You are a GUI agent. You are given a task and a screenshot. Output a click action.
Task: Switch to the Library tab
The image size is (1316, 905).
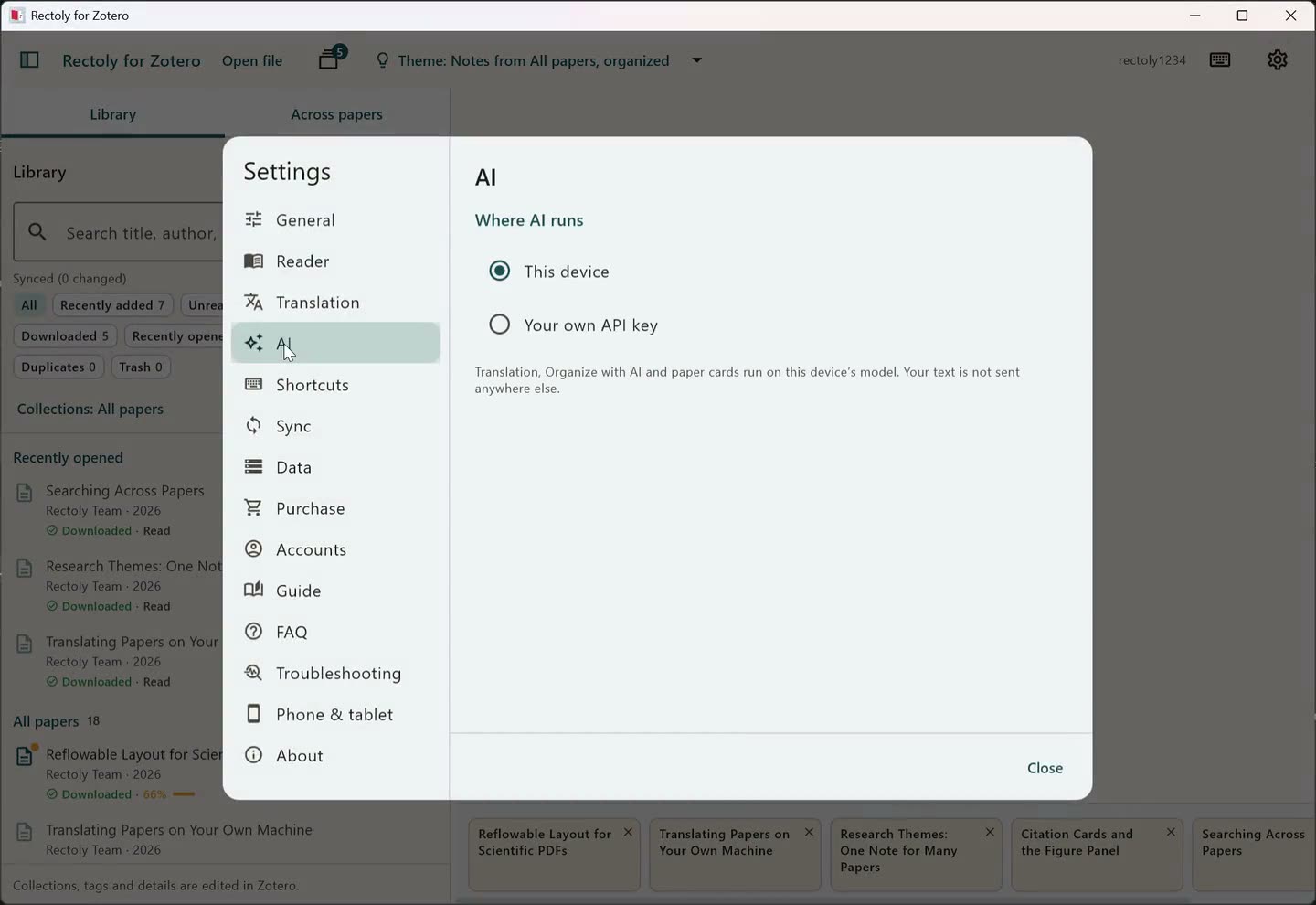click(112, 114)
